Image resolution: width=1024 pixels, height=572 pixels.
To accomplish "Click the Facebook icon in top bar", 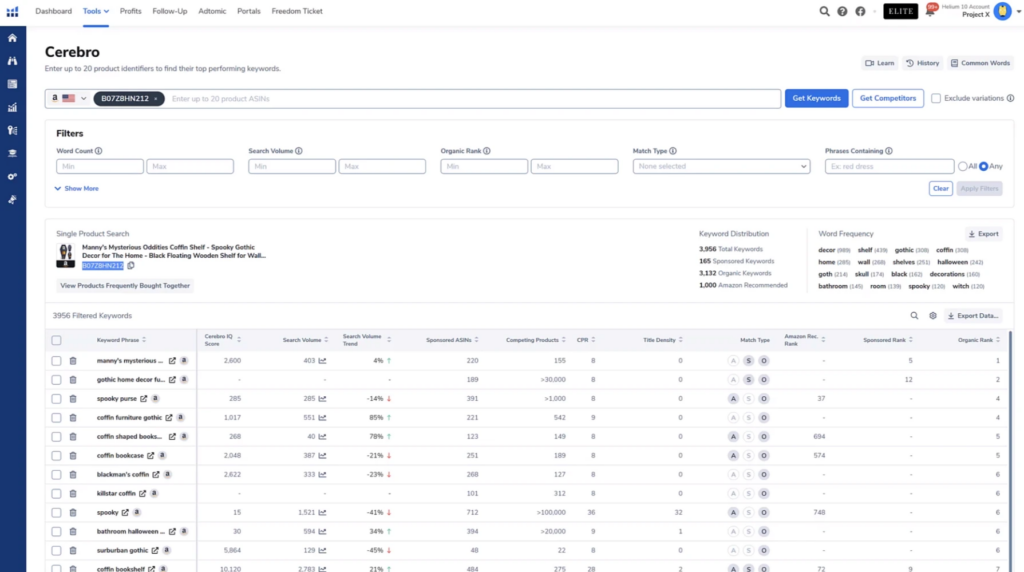I will click(x=860, y=11).
